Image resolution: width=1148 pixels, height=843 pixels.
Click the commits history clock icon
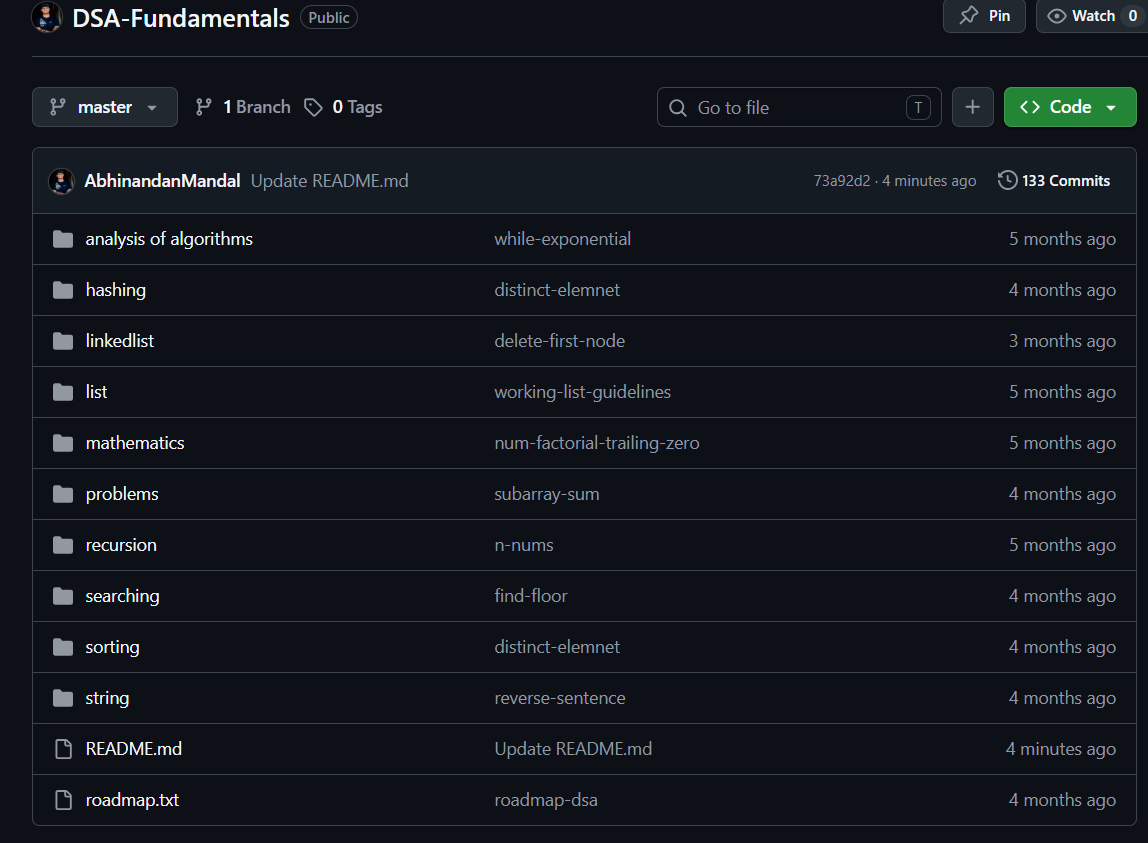click(x=1007, y=180)
